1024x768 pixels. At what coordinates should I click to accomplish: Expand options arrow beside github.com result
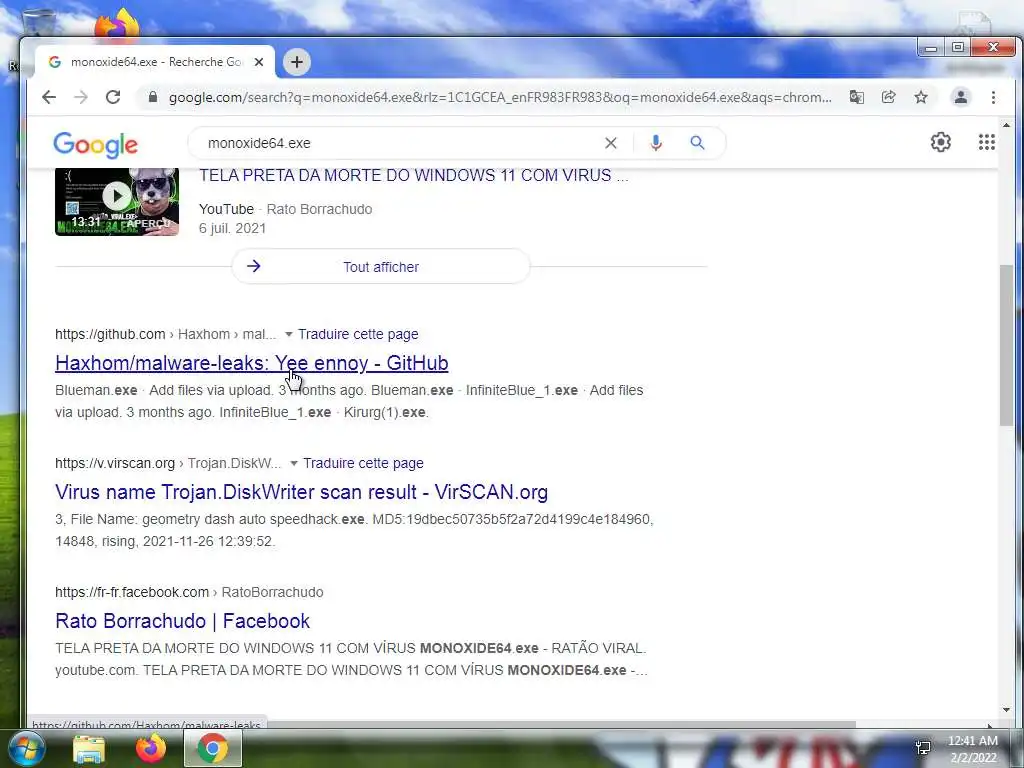coord(288,334)
